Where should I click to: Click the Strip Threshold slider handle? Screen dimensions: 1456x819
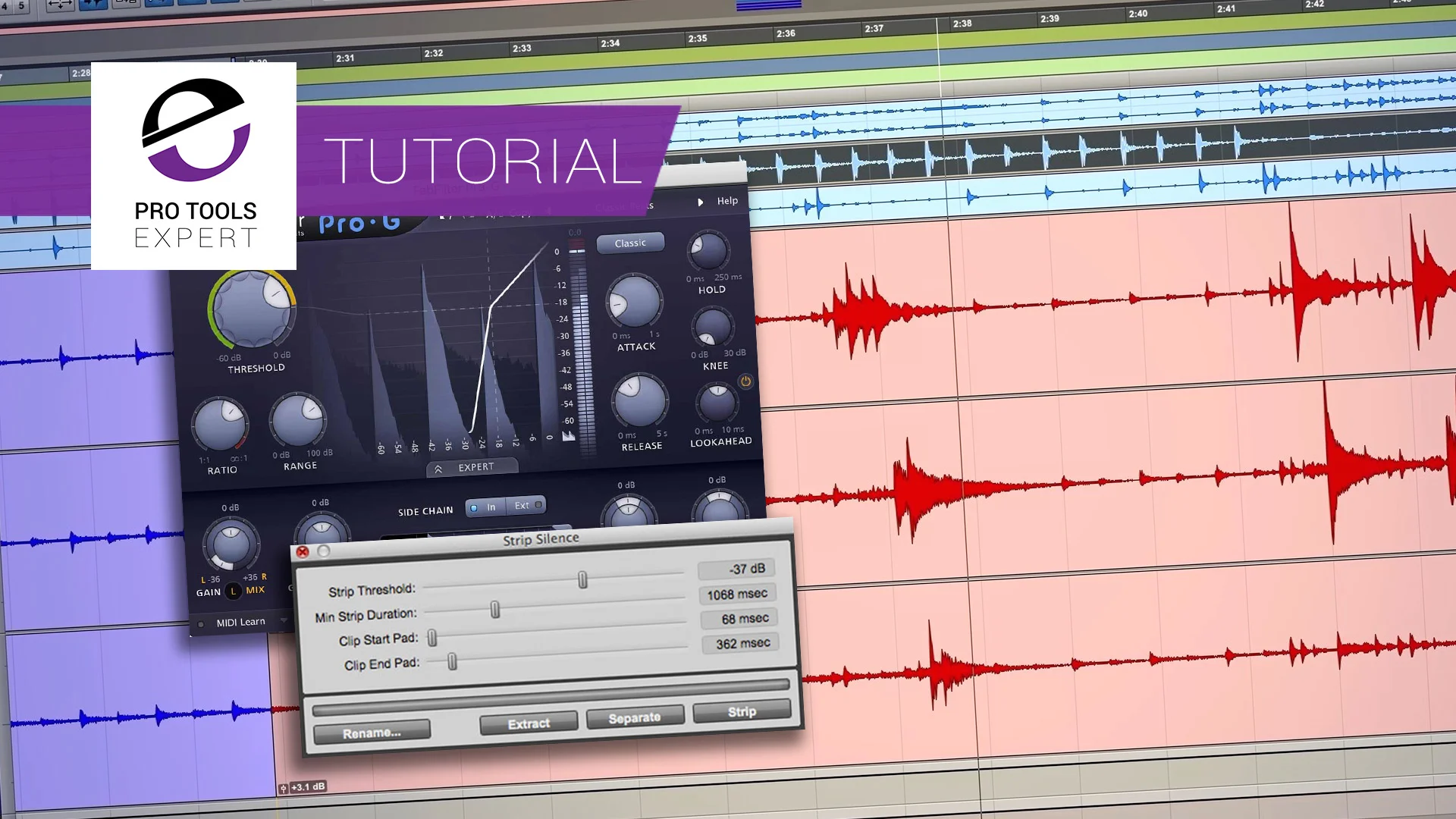tap(582, 579)
